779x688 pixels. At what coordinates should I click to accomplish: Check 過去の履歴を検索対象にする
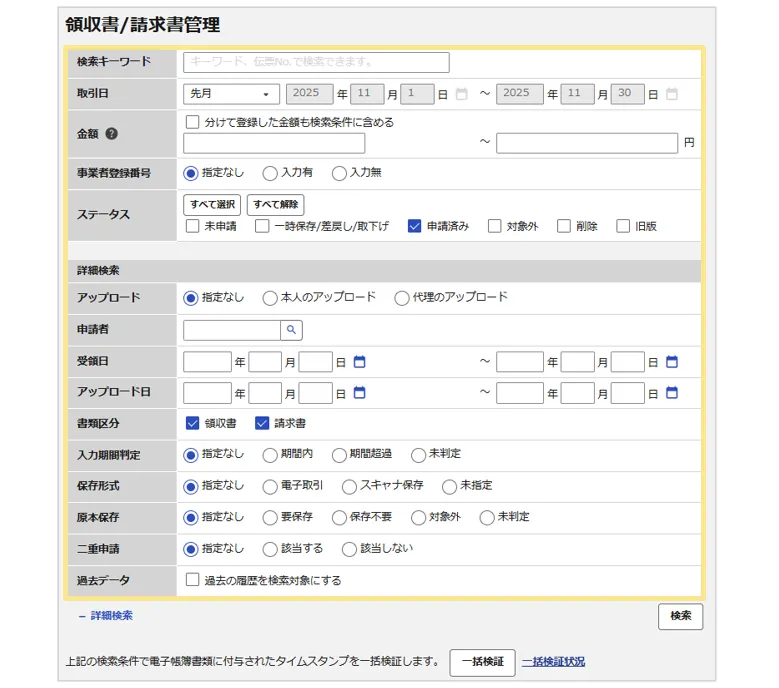pos(193,580)
